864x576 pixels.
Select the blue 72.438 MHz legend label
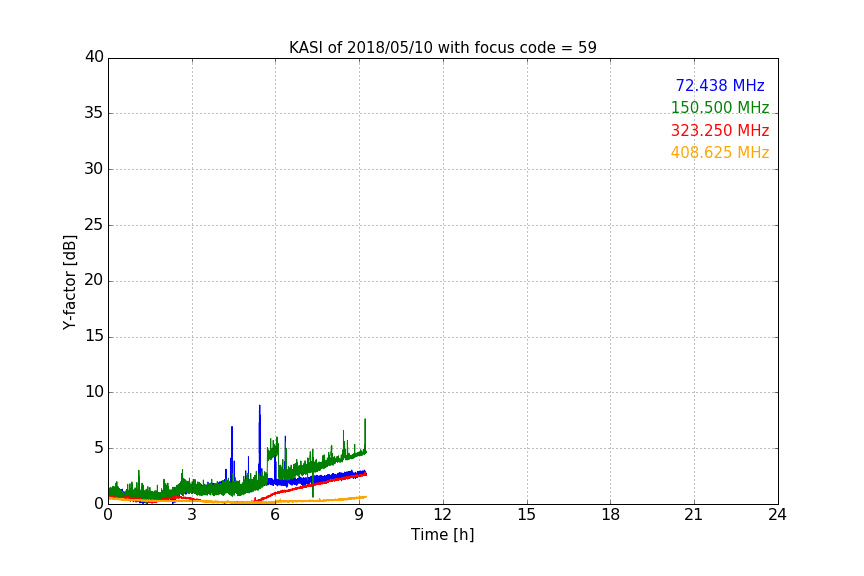720,85
